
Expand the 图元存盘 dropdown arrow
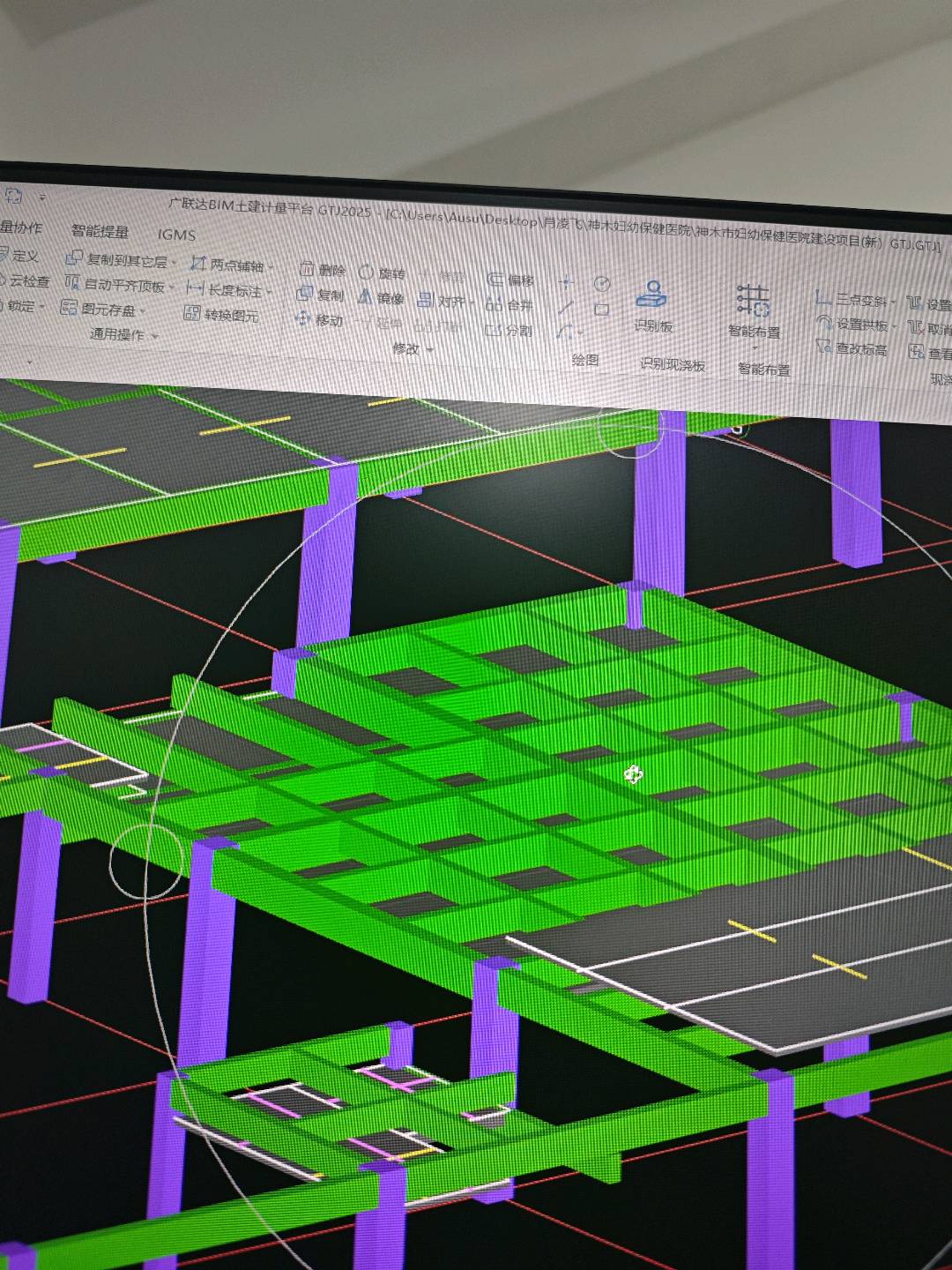pos(142,311)
